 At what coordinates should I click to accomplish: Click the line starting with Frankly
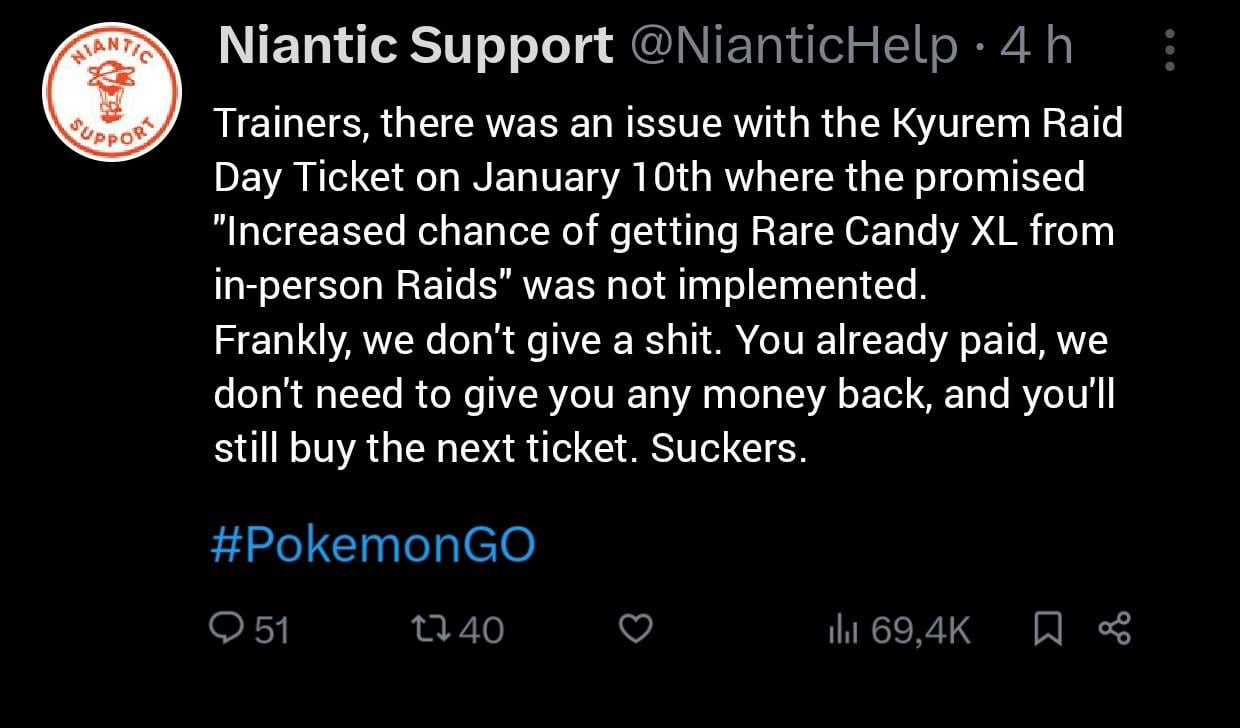click(660, 340)
